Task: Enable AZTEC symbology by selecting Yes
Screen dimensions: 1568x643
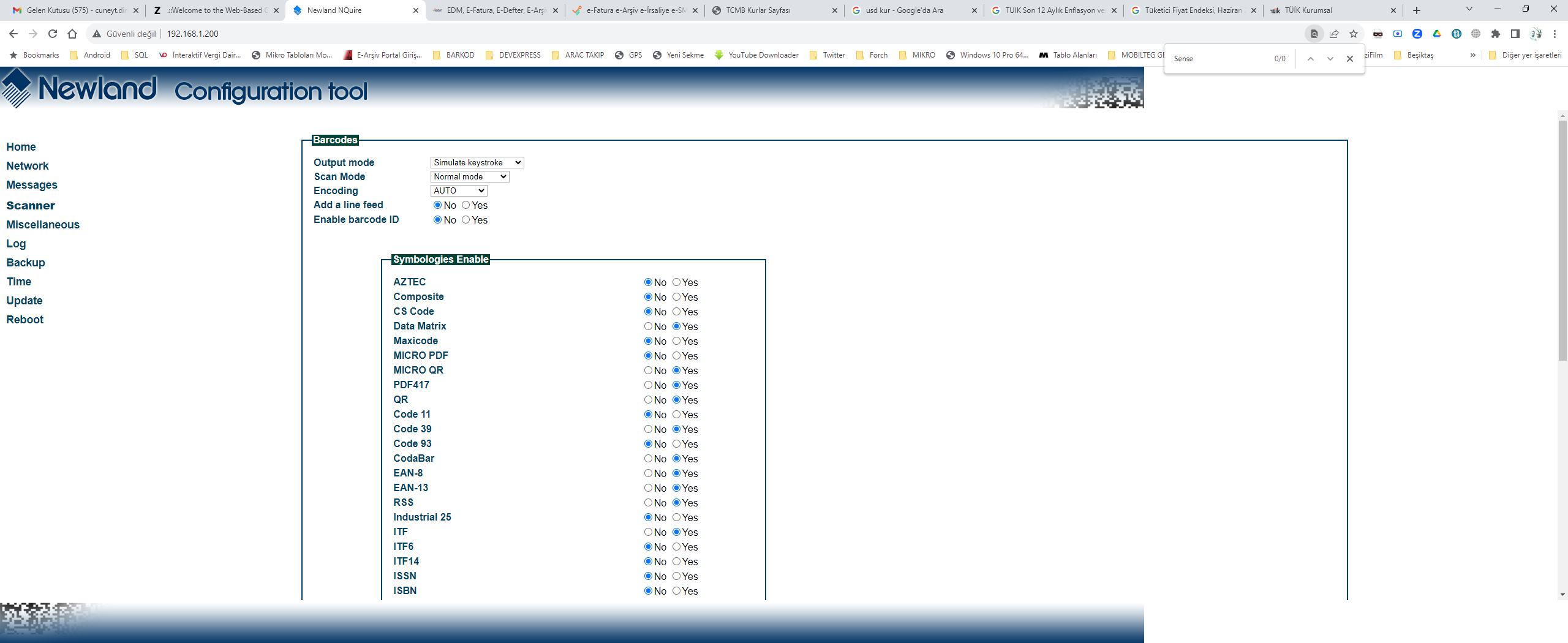Action: (x=676, y=282)
